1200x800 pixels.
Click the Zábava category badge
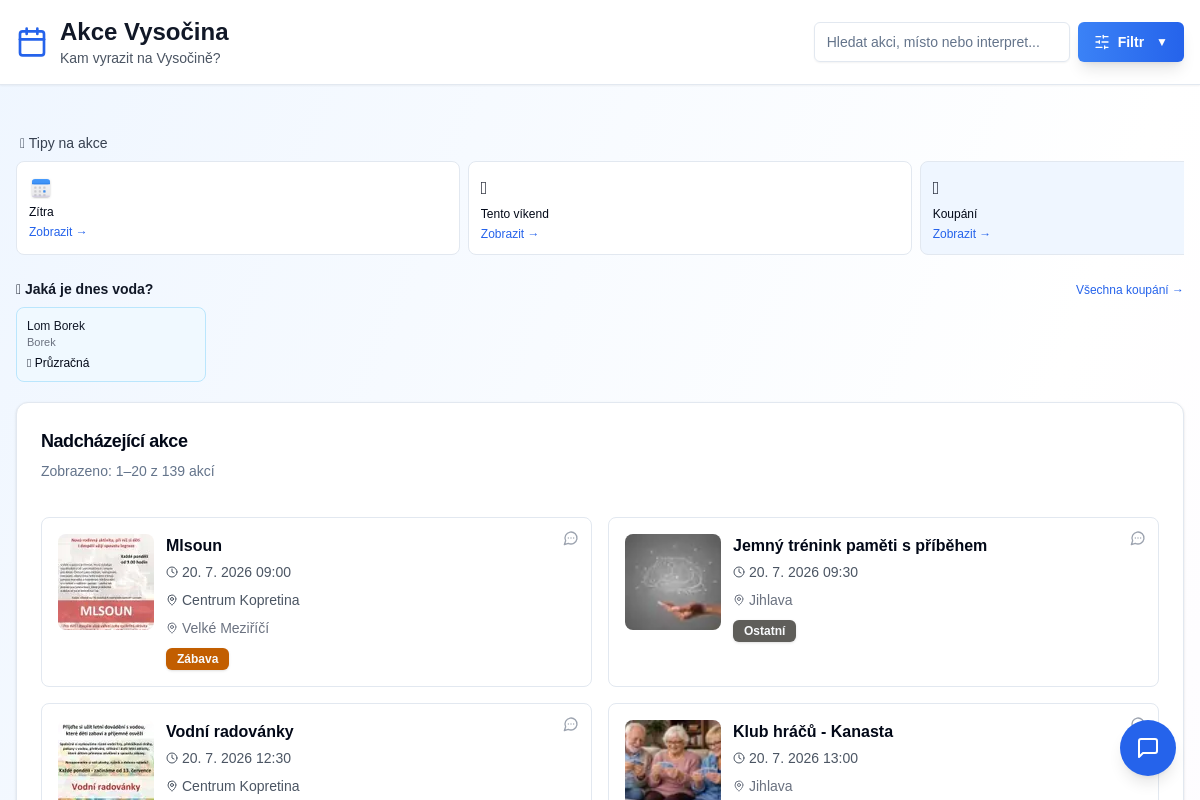click(x=197, y=659)
